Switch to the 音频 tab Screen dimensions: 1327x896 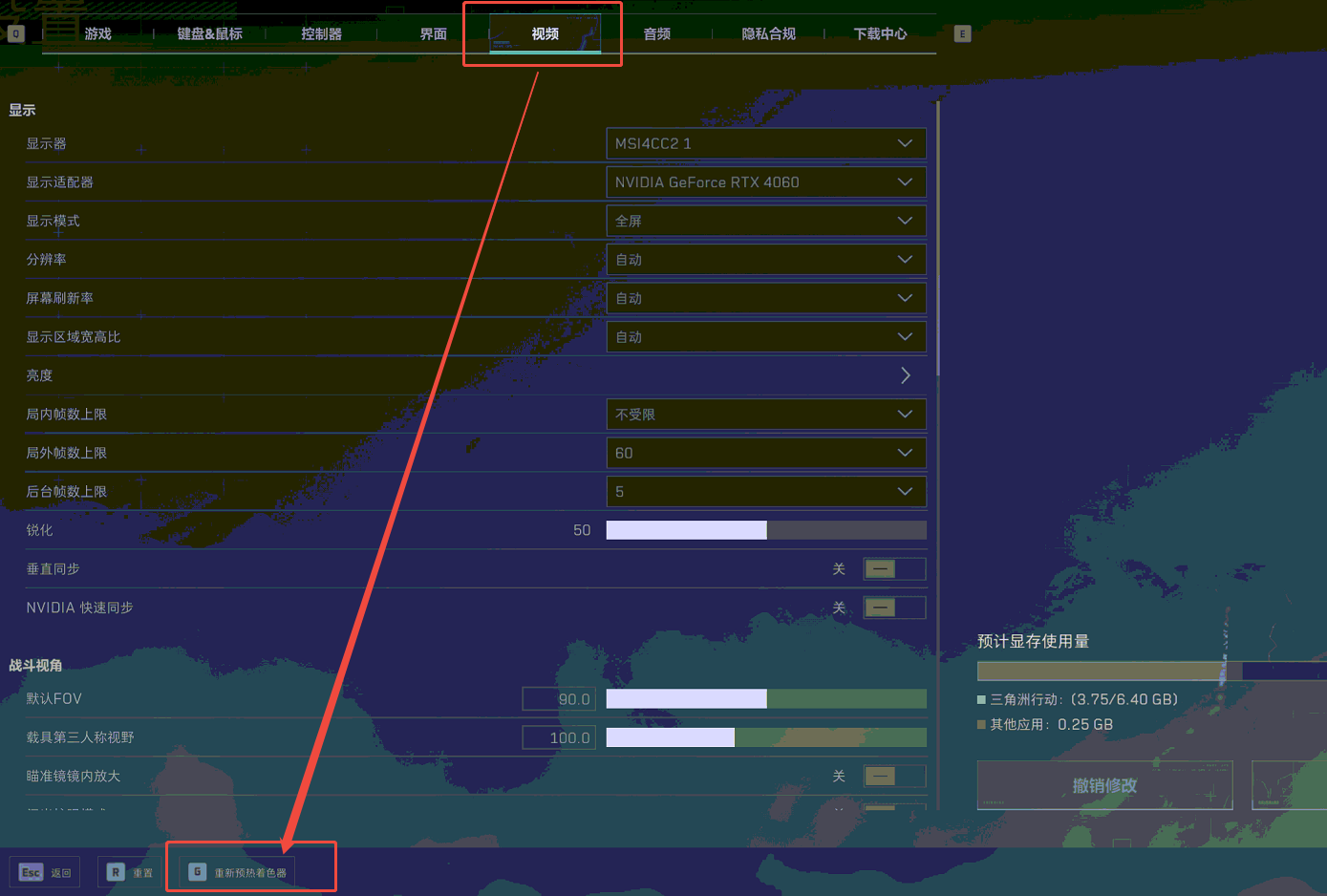click(656, 34)
